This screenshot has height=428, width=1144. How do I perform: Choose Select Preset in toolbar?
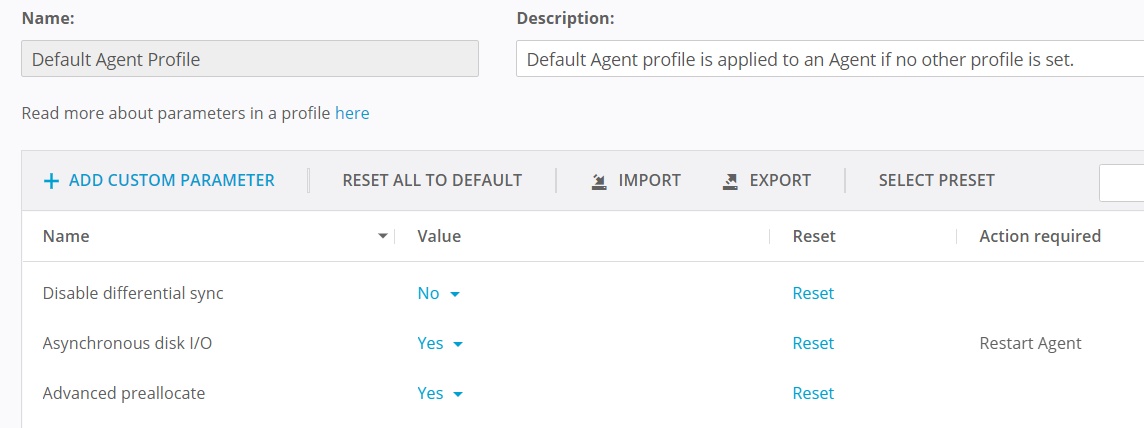[936, 181]
